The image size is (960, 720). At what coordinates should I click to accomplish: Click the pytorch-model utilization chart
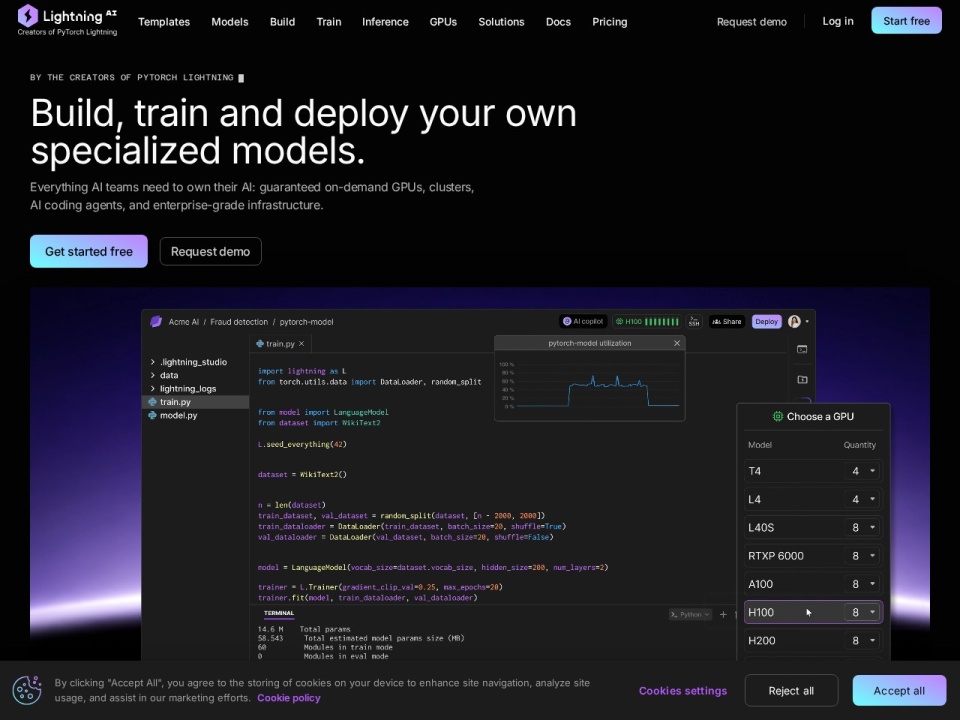pos(590,385)
